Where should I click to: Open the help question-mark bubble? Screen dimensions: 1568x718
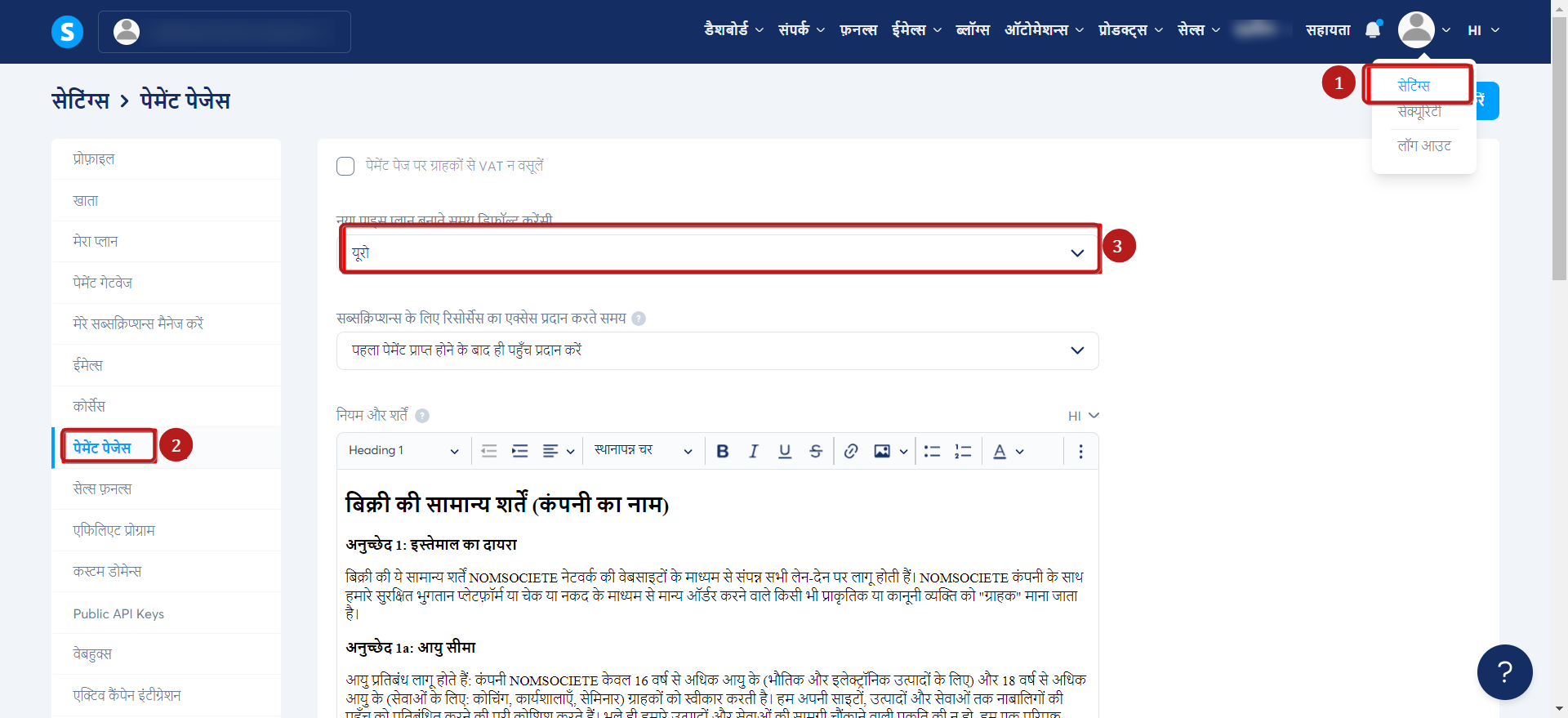point(1504,672)
